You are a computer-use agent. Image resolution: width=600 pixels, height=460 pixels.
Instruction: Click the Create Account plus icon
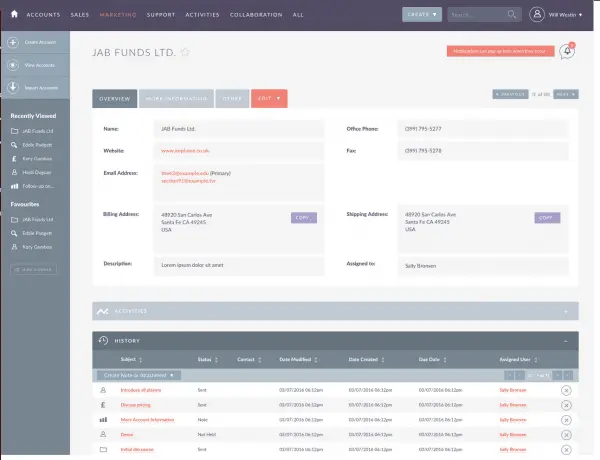(x=13, y=42)
